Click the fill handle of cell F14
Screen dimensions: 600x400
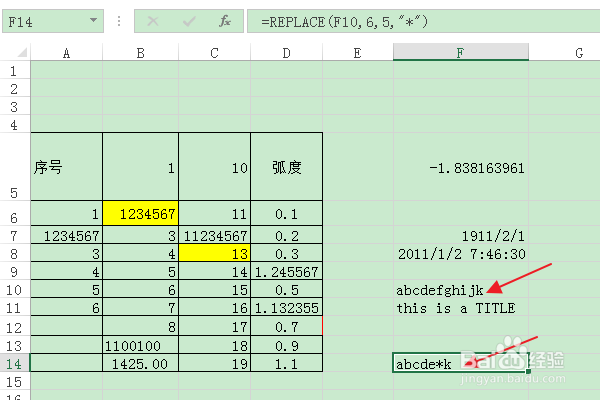coord(528,371)
